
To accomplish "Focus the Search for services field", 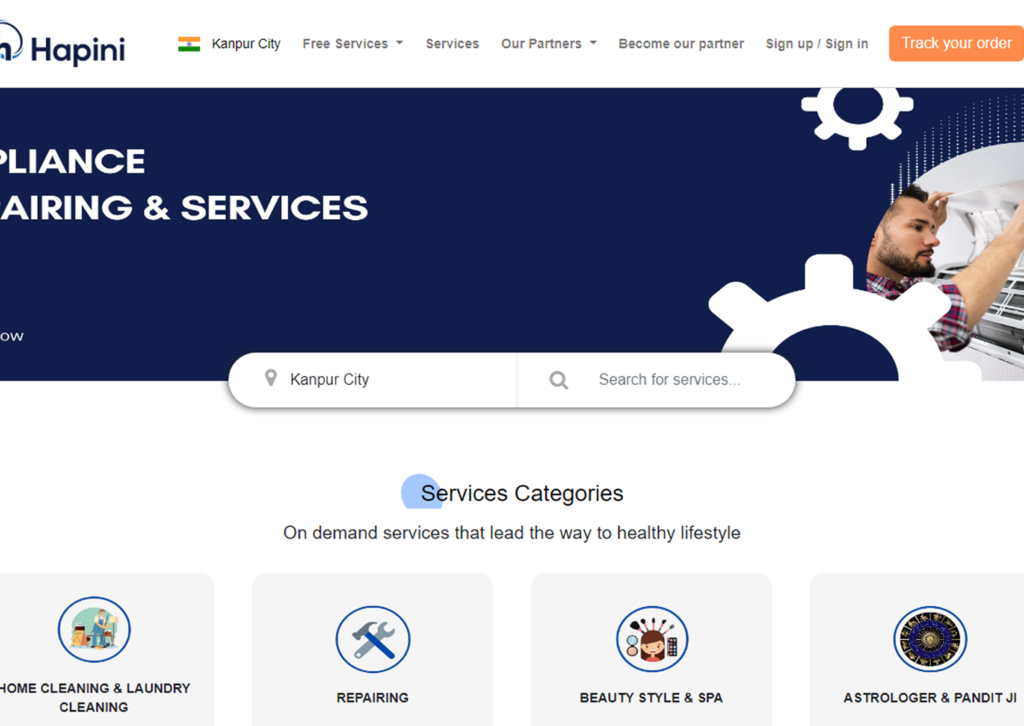I will point(670,379).
